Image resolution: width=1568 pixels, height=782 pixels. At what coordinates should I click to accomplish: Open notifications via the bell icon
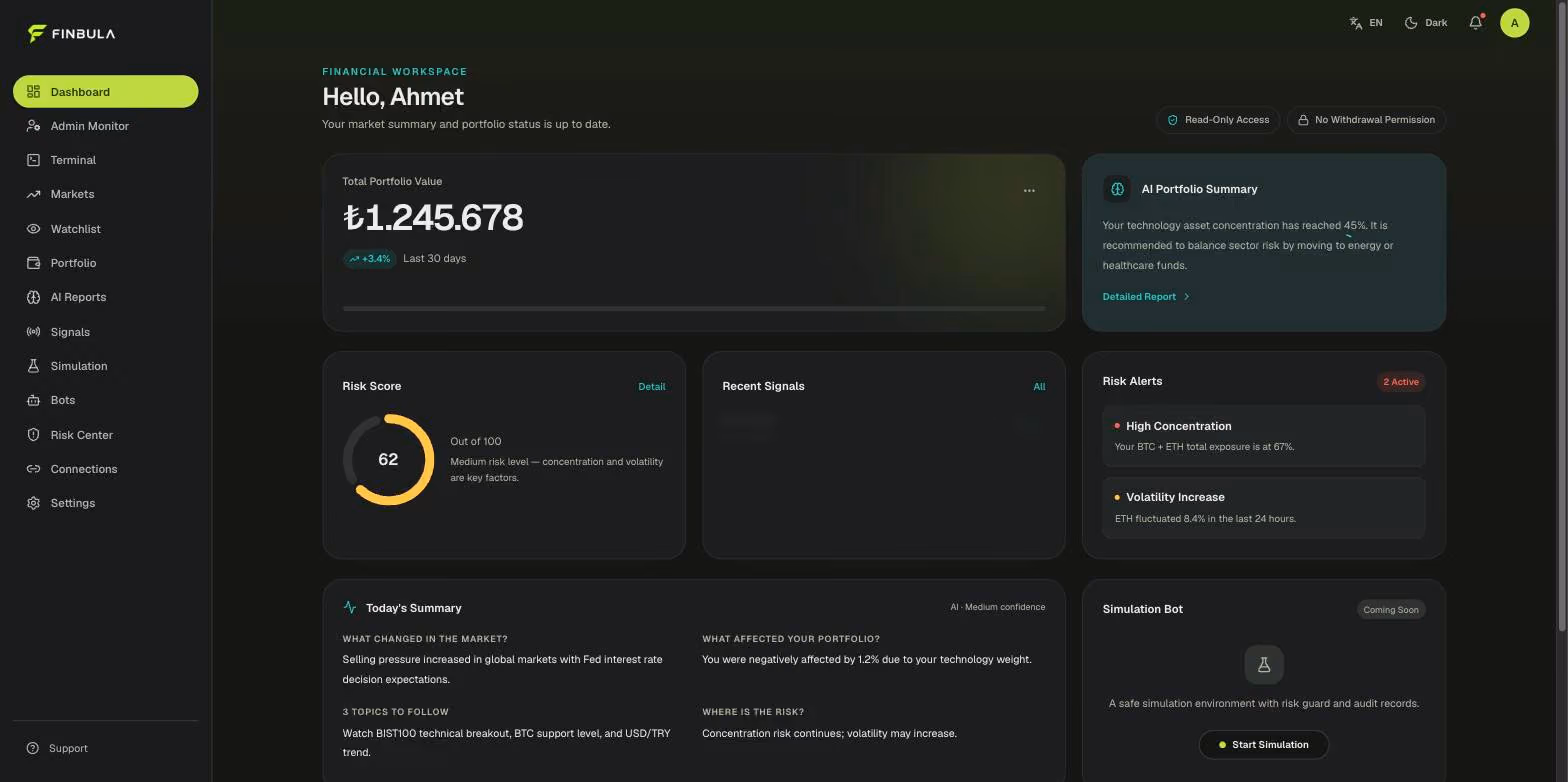1476,22
